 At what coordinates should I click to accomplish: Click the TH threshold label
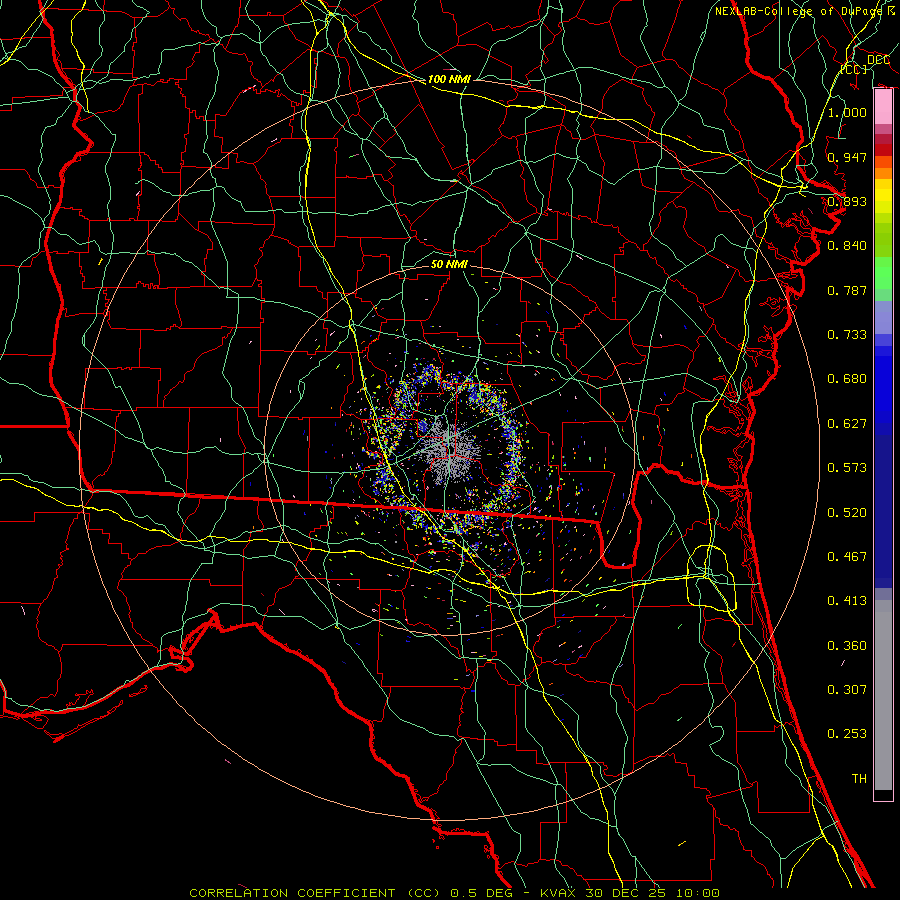[859, 779]
